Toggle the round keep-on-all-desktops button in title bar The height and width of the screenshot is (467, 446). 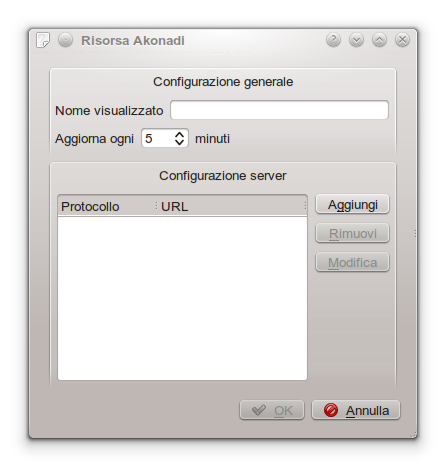(65, 40)
